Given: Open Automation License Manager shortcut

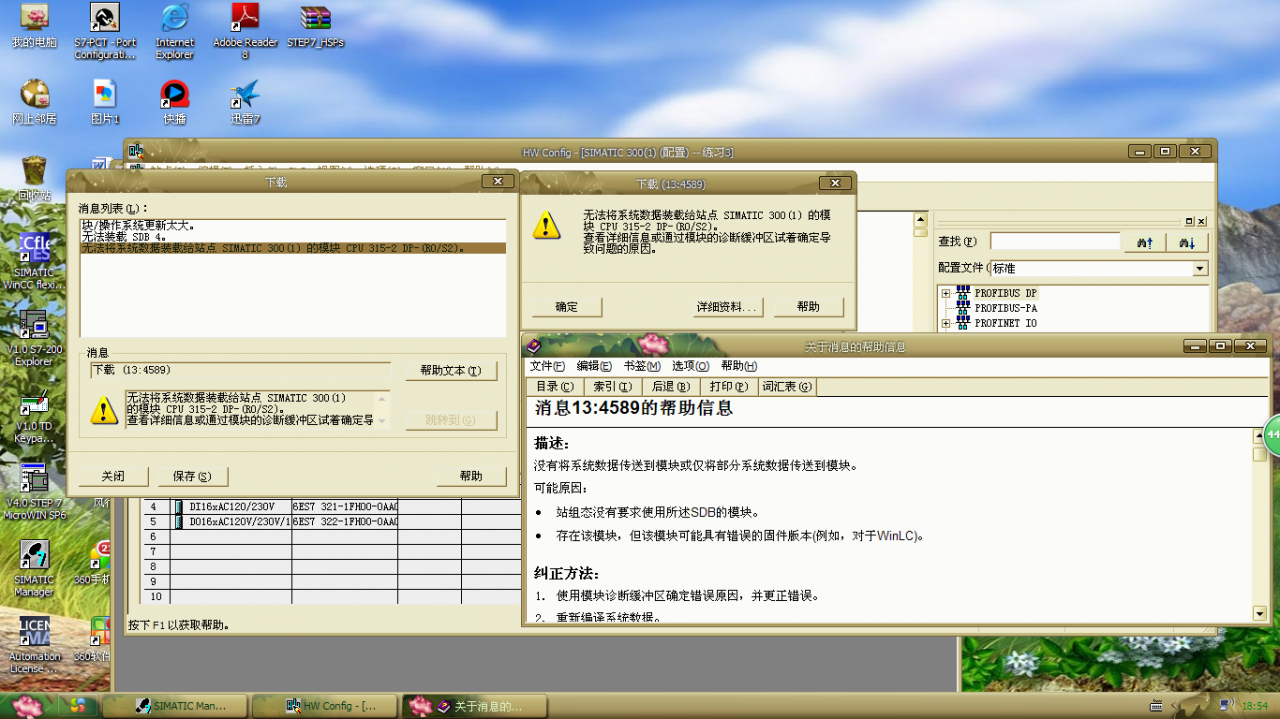Looking at the screenshot, I should click(34, 645).
